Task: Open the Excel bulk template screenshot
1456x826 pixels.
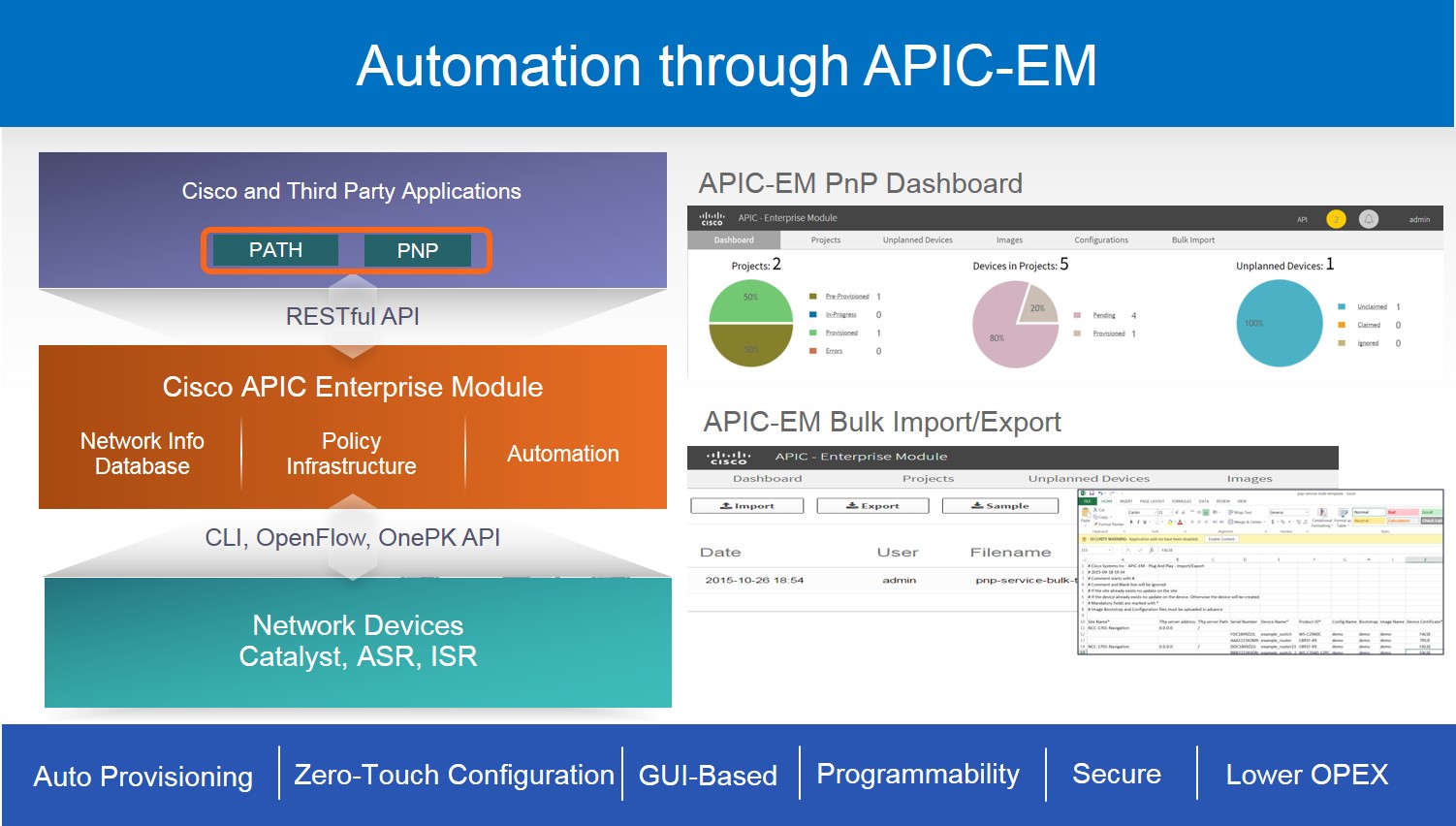Action: click(x=1260, y=572)
